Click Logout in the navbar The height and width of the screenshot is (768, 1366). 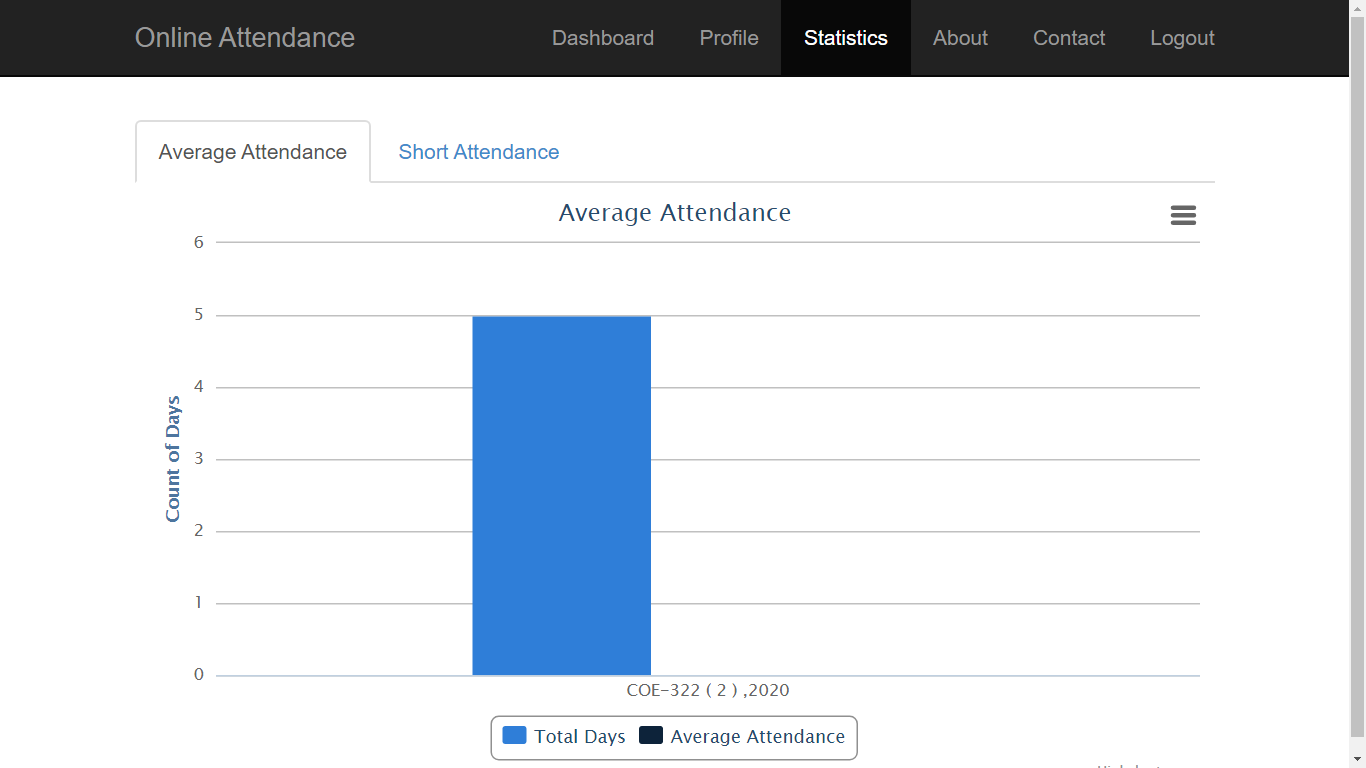[1182, 37]
